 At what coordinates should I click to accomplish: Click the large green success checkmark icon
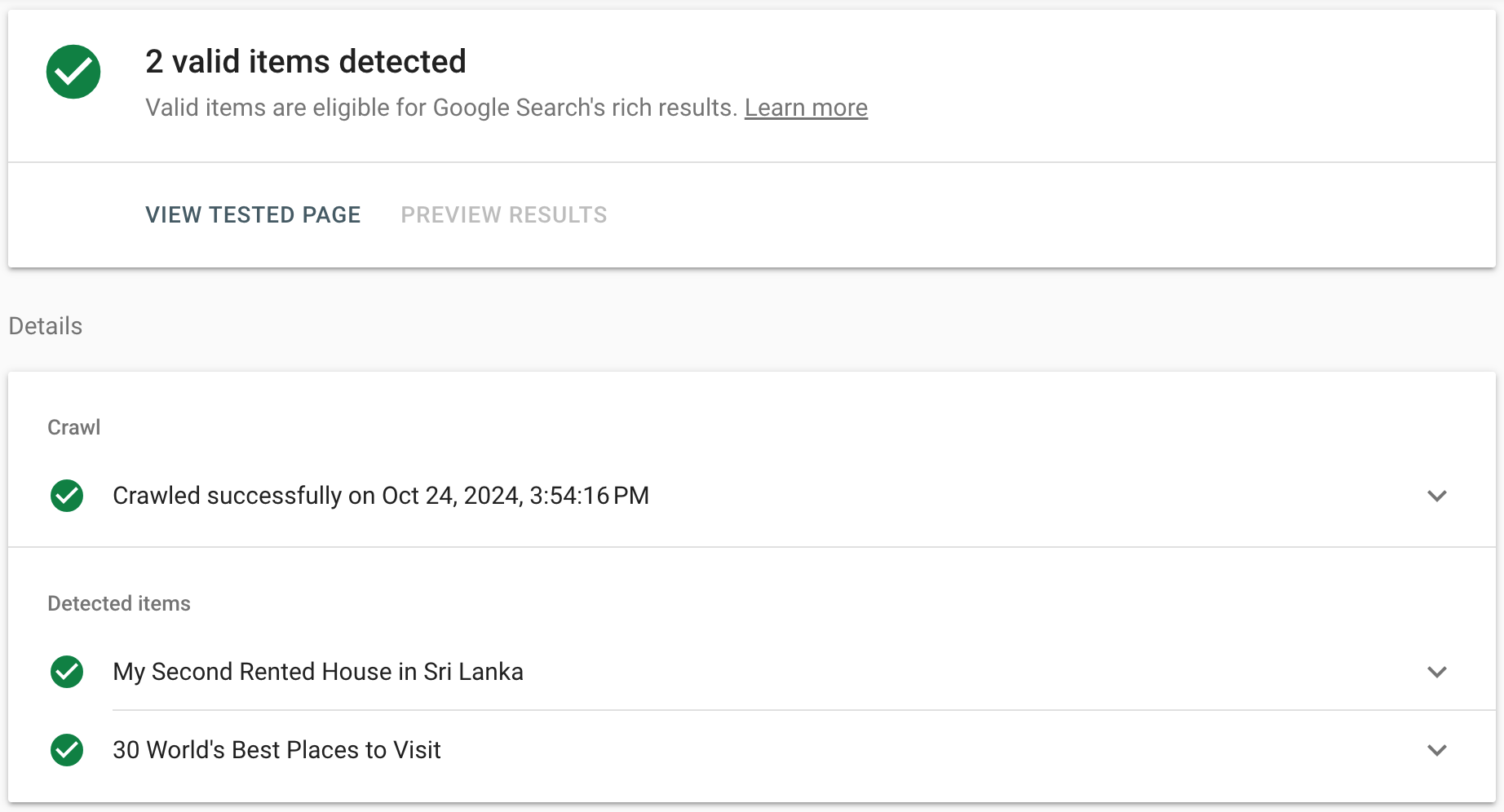click(73, 72)
